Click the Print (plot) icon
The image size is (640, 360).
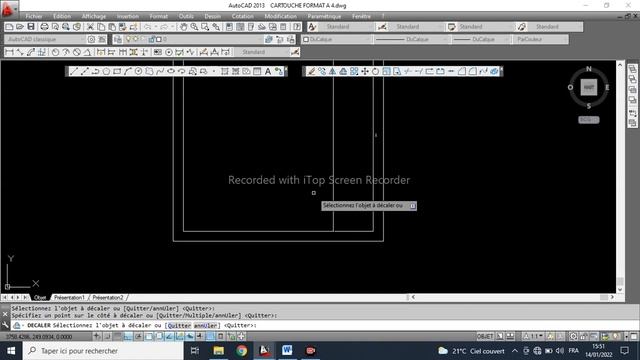click(x=44, y=27)
